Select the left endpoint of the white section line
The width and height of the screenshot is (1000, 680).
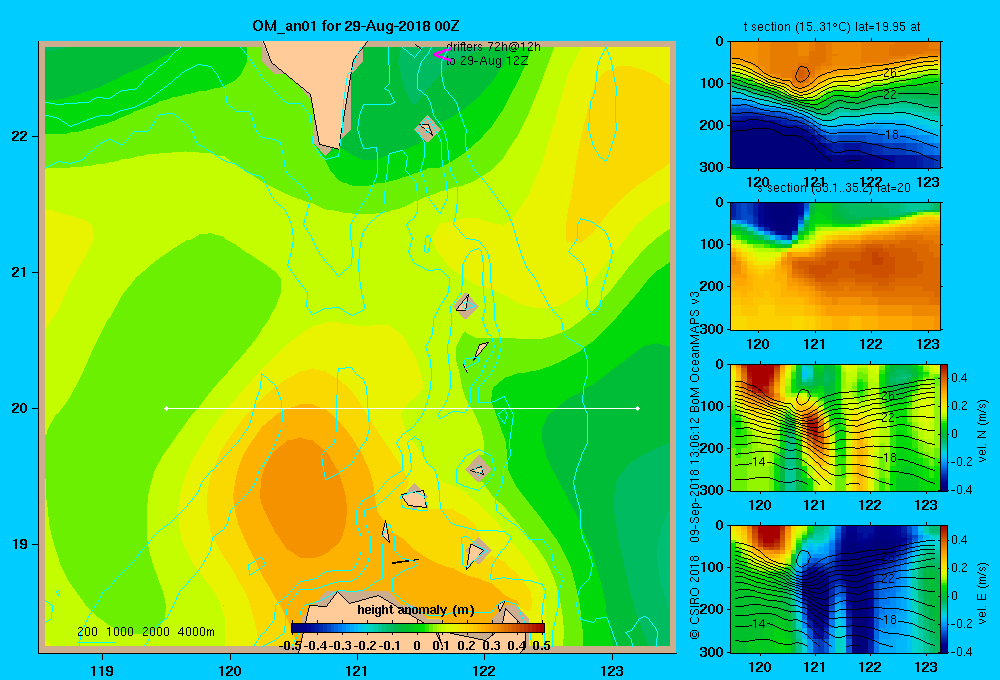[166, 408]
